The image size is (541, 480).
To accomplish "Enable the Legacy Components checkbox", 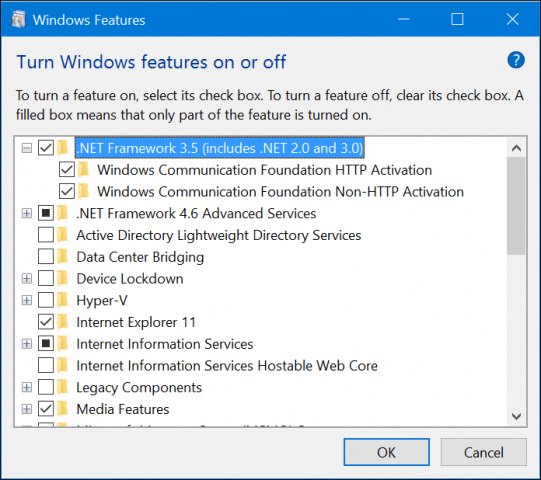I will tap(46, 387).
